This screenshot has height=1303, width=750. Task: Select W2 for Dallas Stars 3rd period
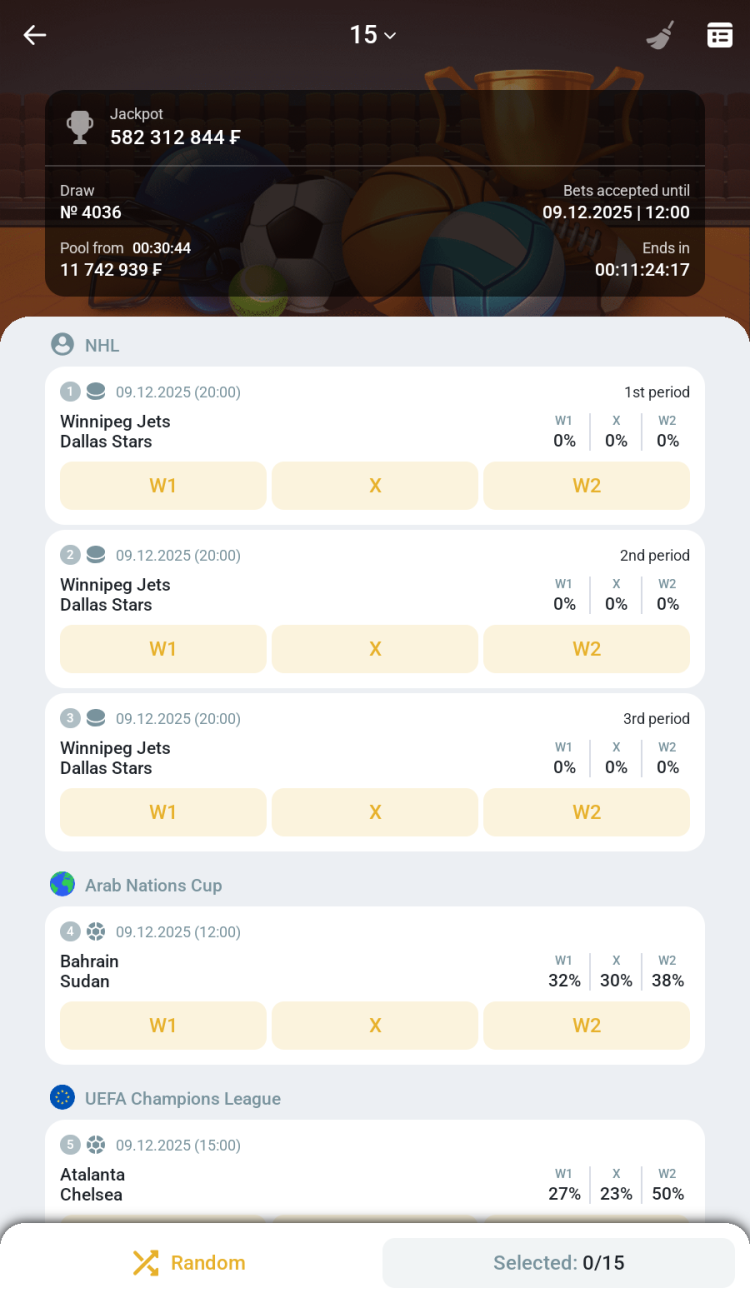(x=586, y=812)
